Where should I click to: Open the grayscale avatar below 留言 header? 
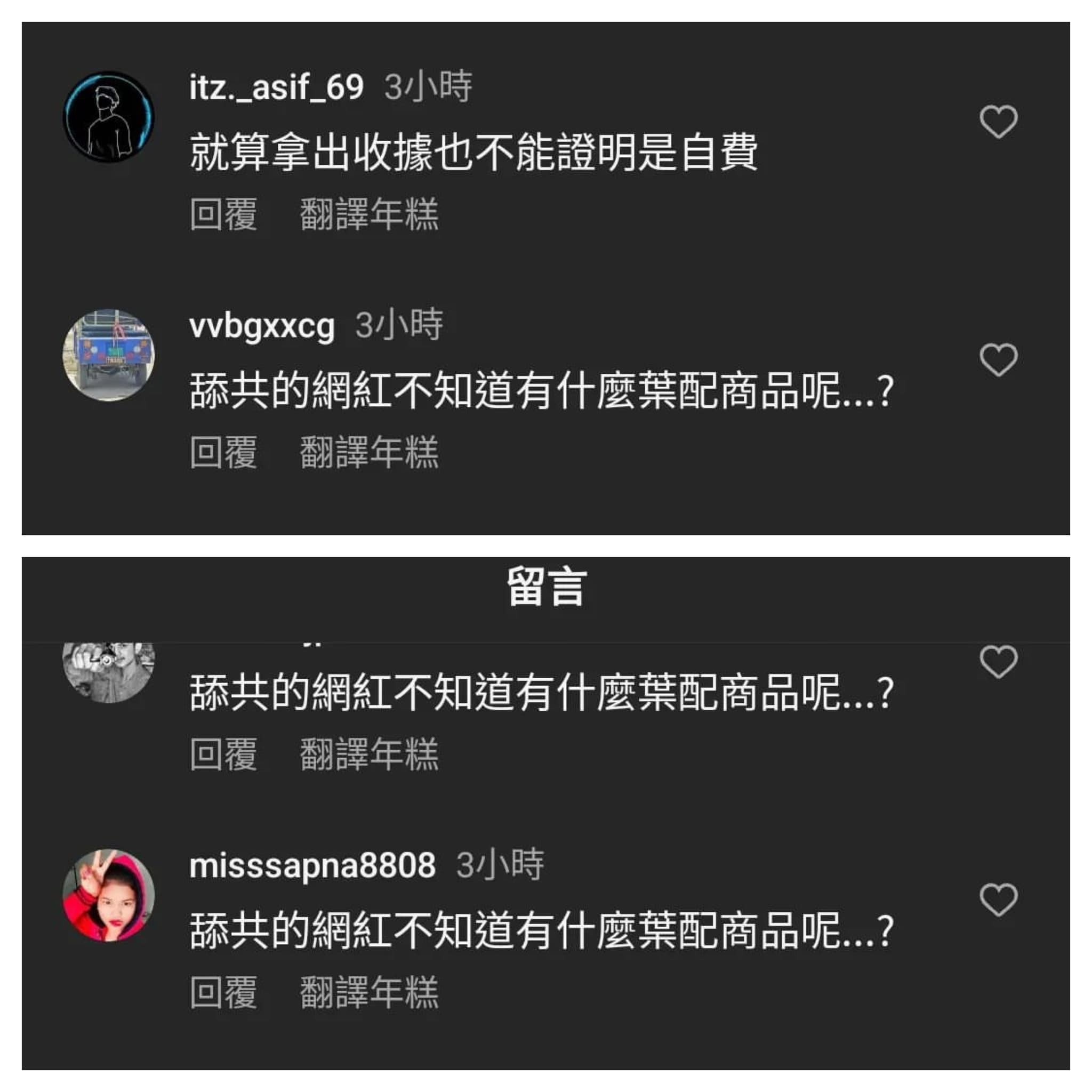[109, 672]
